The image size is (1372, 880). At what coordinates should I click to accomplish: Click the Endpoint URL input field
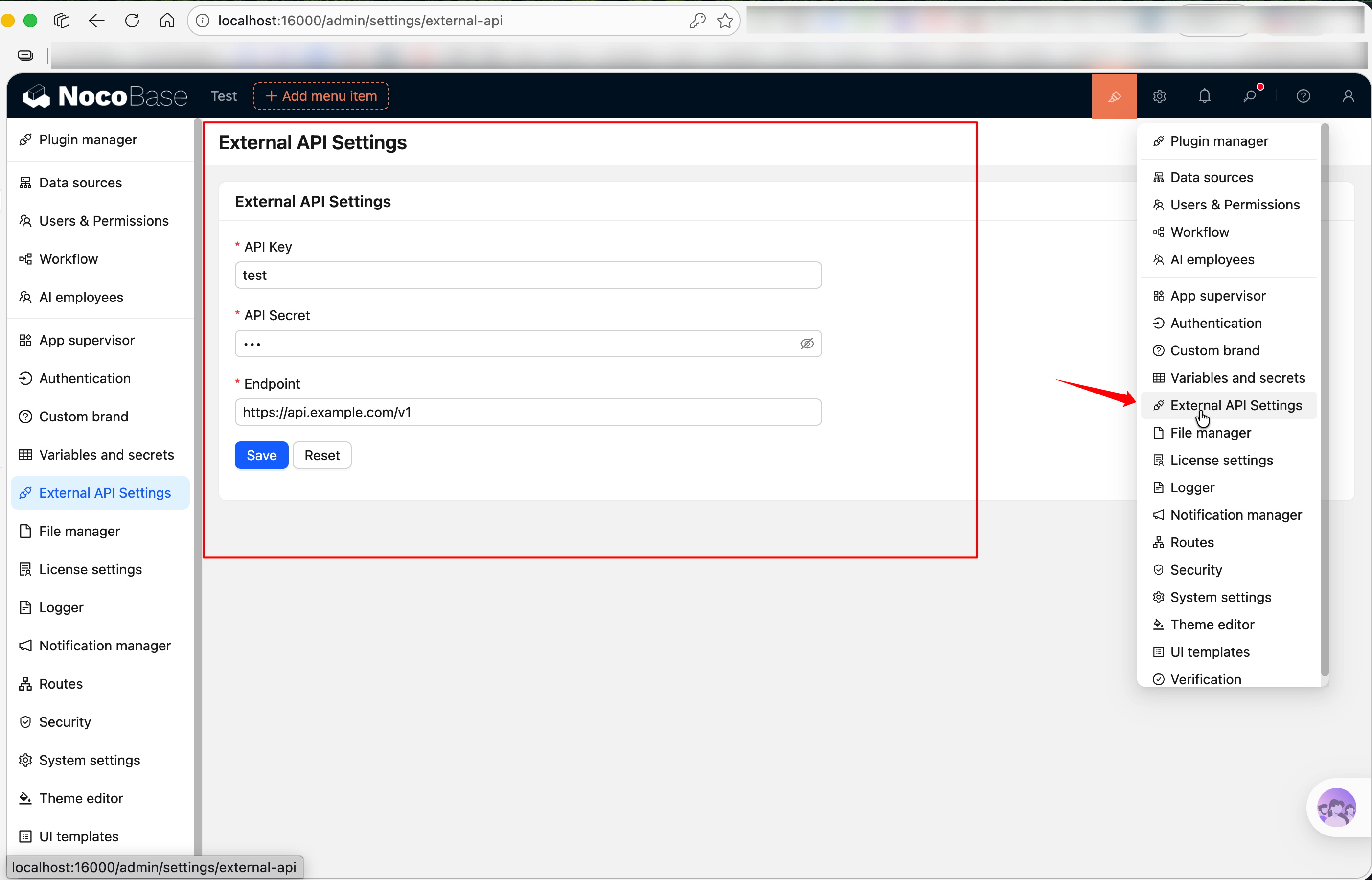coord(527,412)
